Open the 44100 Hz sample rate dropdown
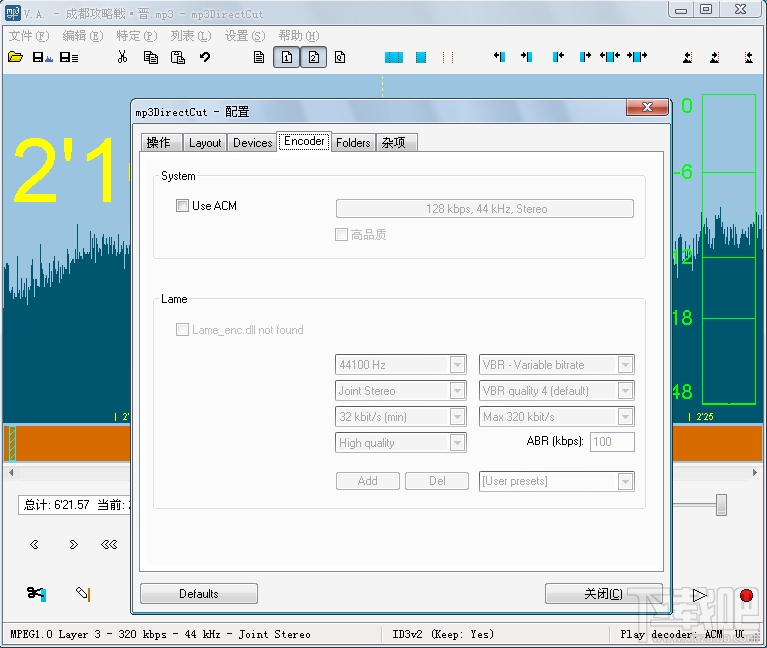767x648 pixels. tap(401, 365)
